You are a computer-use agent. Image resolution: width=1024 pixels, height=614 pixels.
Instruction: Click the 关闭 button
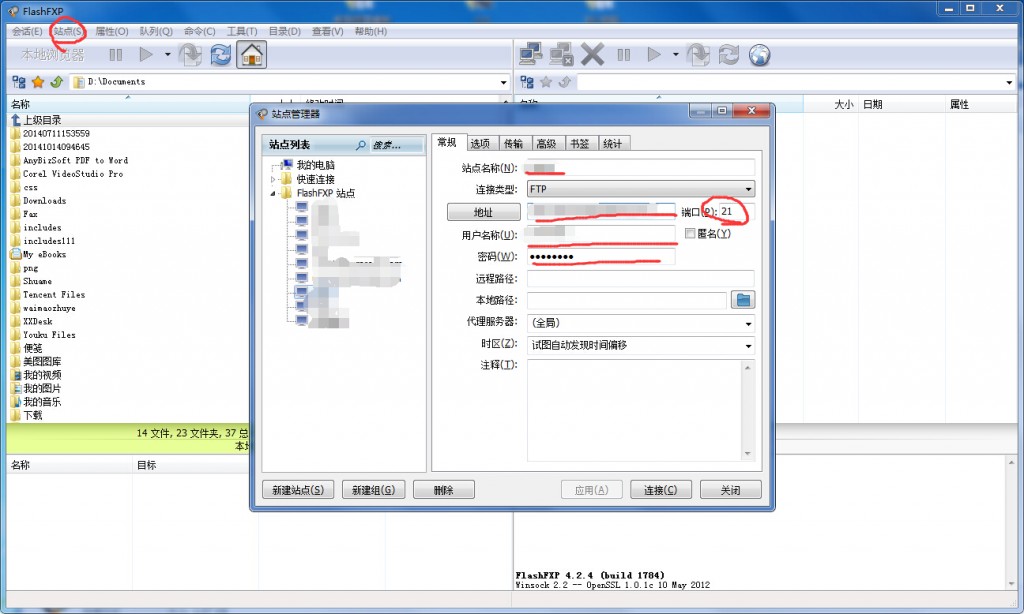coord(731,490)
